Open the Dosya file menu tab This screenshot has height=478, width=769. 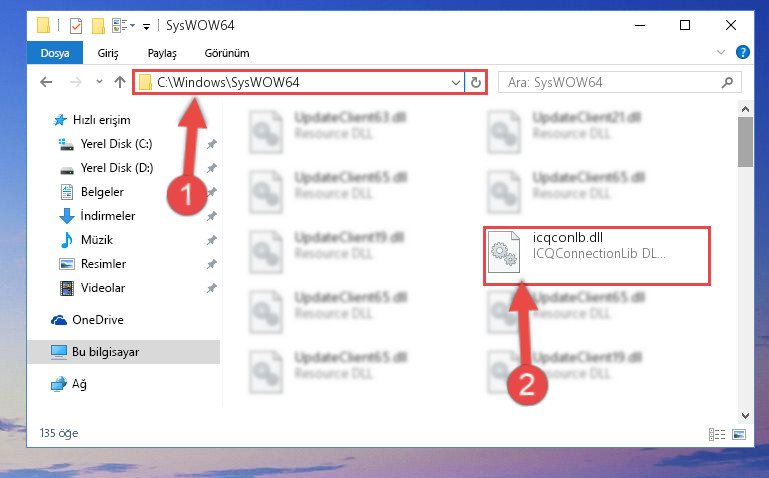click(54, 53)
